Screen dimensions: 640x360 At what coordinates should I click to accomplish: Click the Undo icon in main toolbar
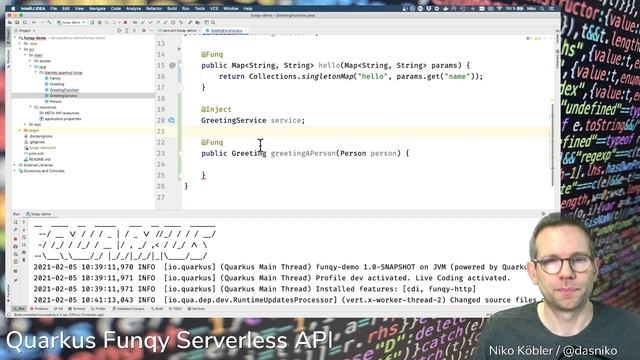[x=181, y=22]
